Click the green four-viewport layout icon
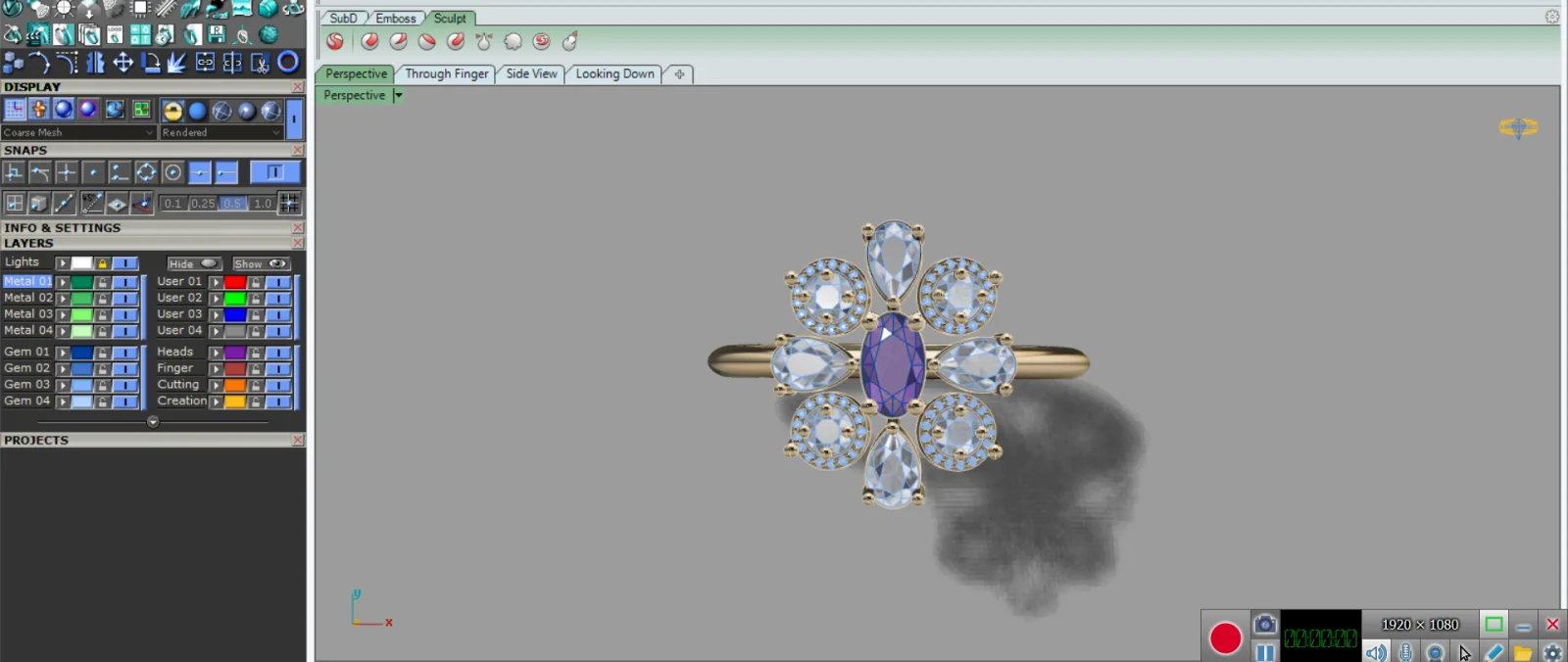Viewport: 1568px width, 662px height. point(141,109)
